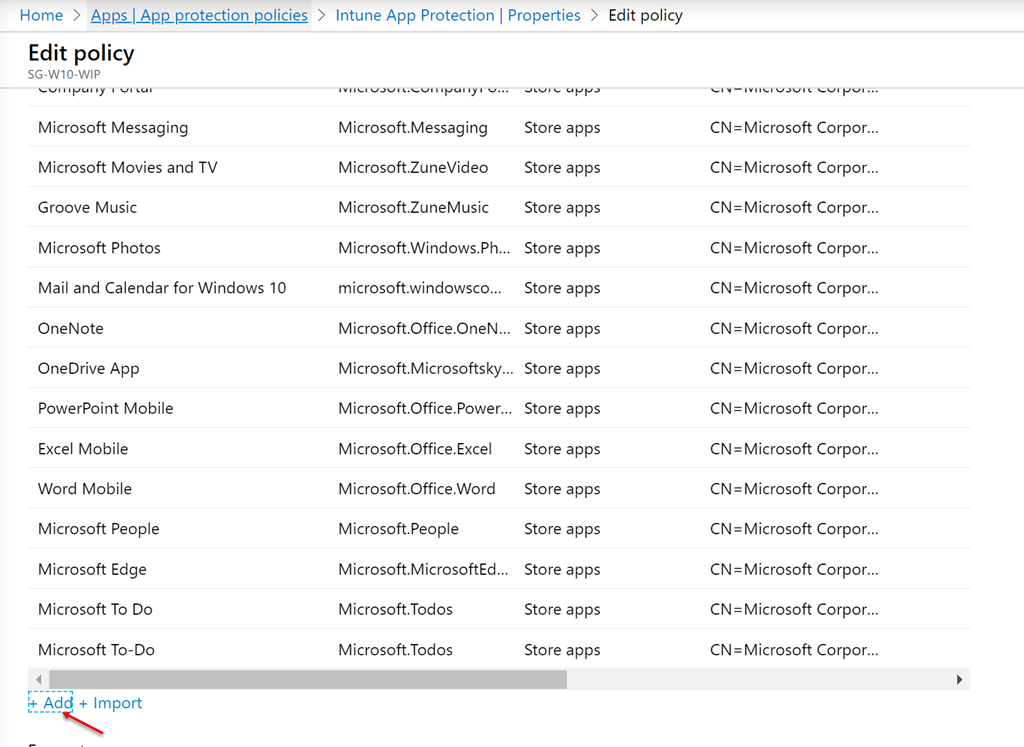Select the PowerPoint Mobile row
This screenshot has width=1024, height=747.
click(x=105, y=409)
